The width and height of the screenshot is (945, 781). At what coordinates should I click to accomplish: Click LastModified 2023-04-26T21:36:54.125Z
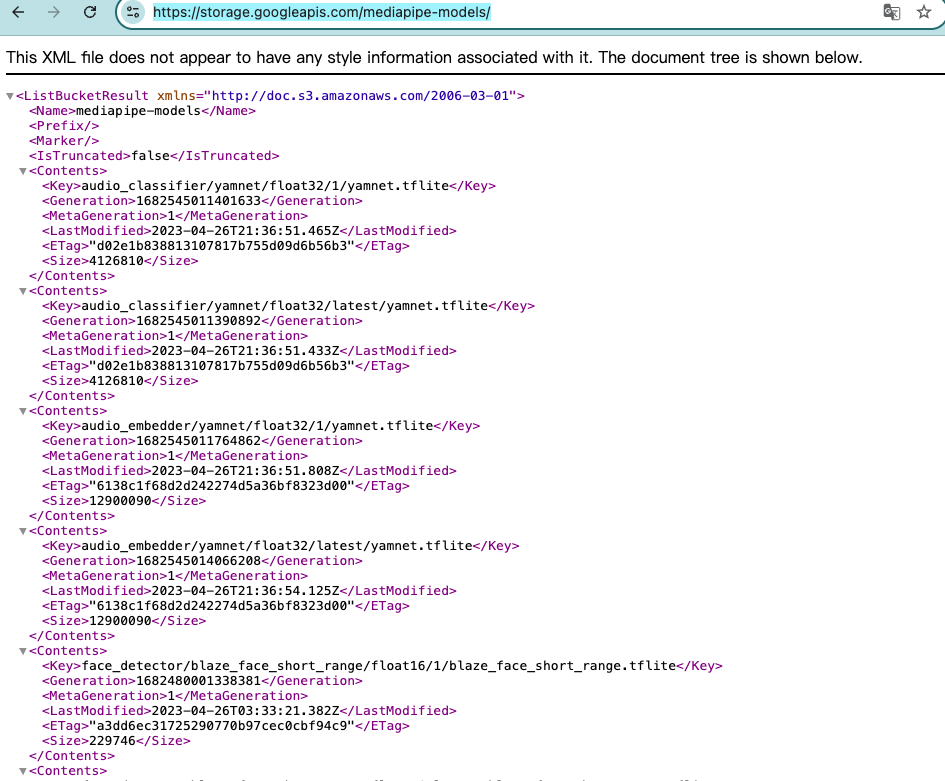pyautogui.click(x=245, y=591)
